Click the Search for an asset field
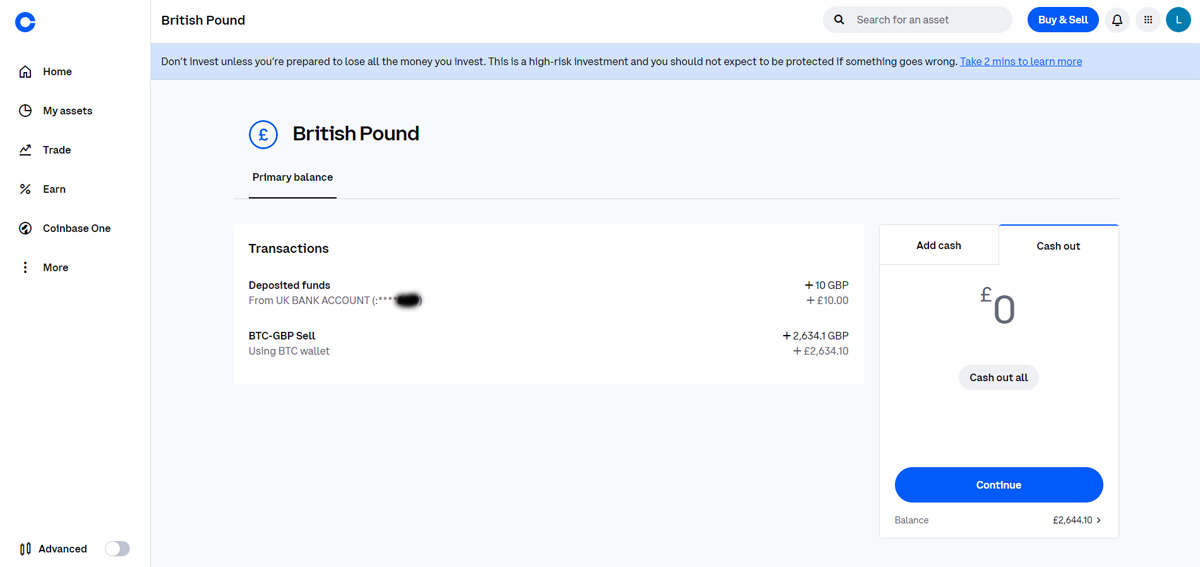1200x567 pixels. click(x=918, y=20)
